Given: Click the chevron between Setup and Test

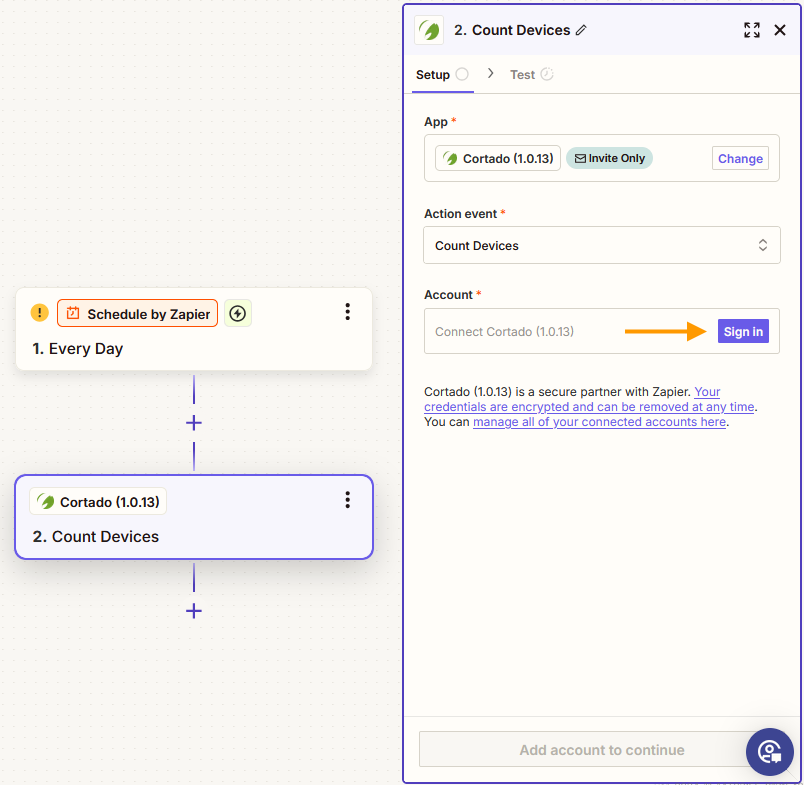Looking at the screenshot, I should pyautogui.click(x=491, y=74).
